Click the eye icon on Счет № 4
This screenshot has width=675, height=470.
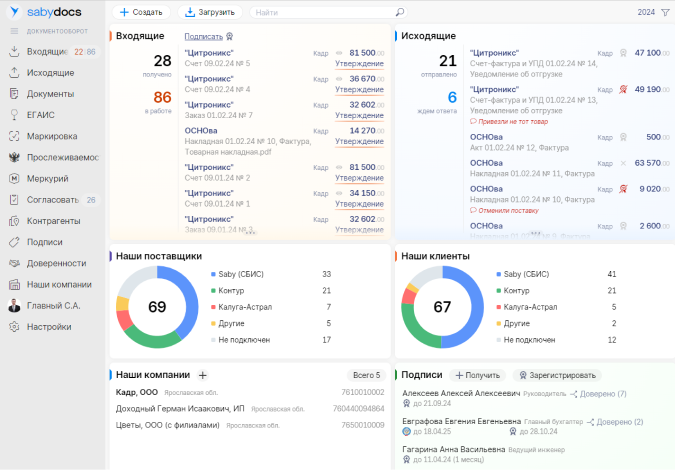tap(339, 79)
